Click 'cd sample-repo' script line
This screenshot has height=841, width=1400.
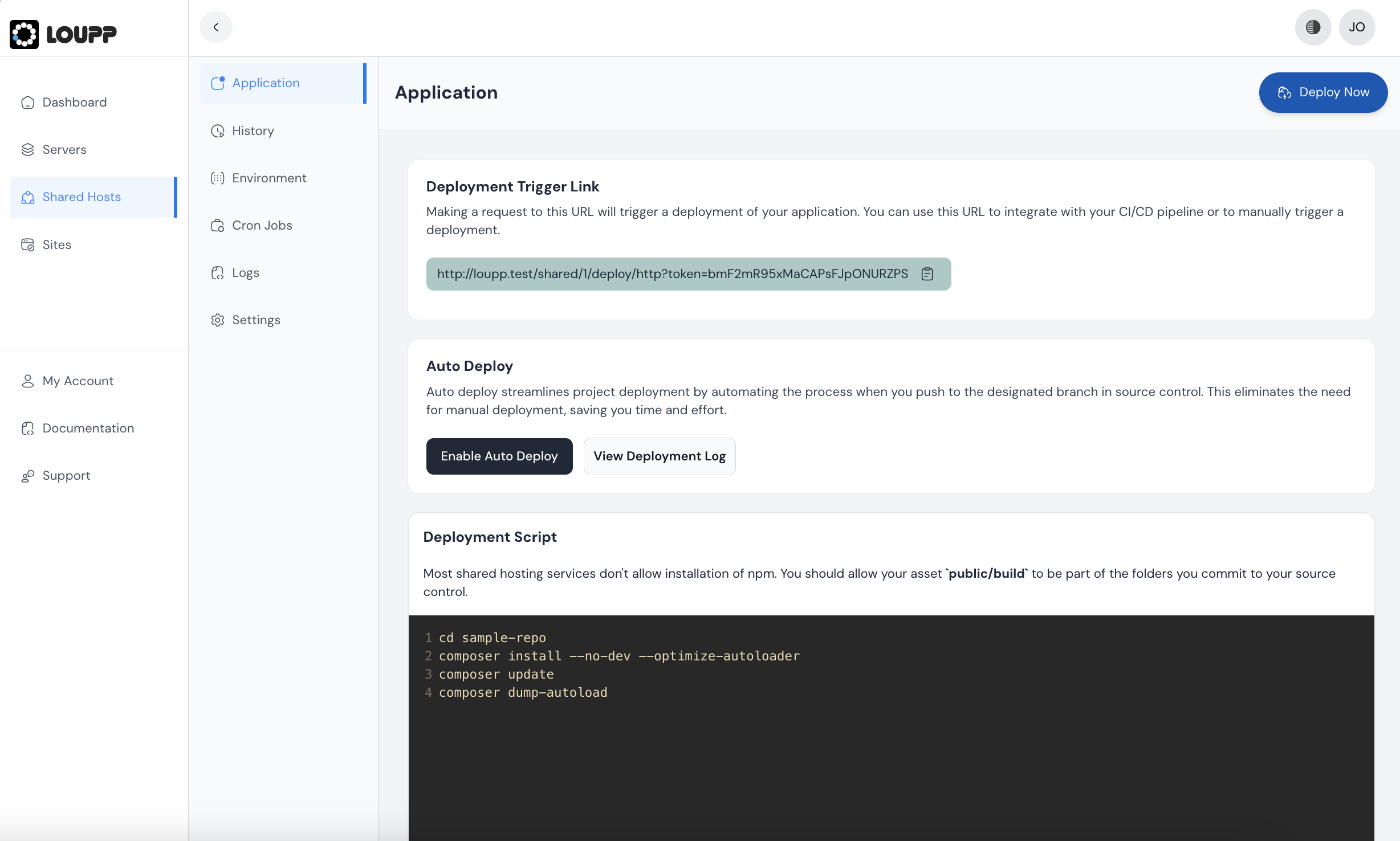[x=493, y=638]
